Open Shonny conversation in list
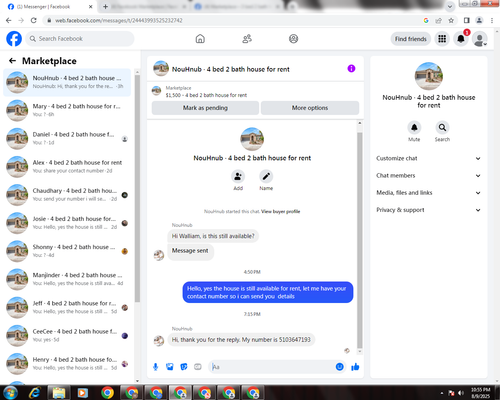Viewport: 500px width, 400px height. [67, 251]
